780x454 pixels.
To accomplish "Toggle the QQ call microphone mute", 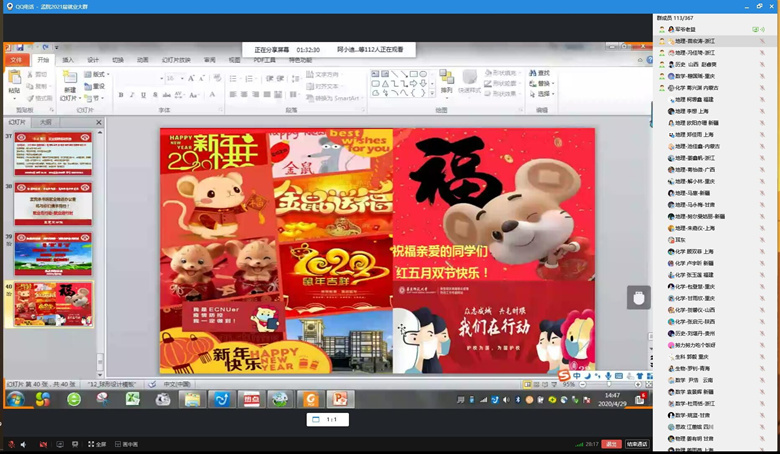I will click(x=11, y=444).
